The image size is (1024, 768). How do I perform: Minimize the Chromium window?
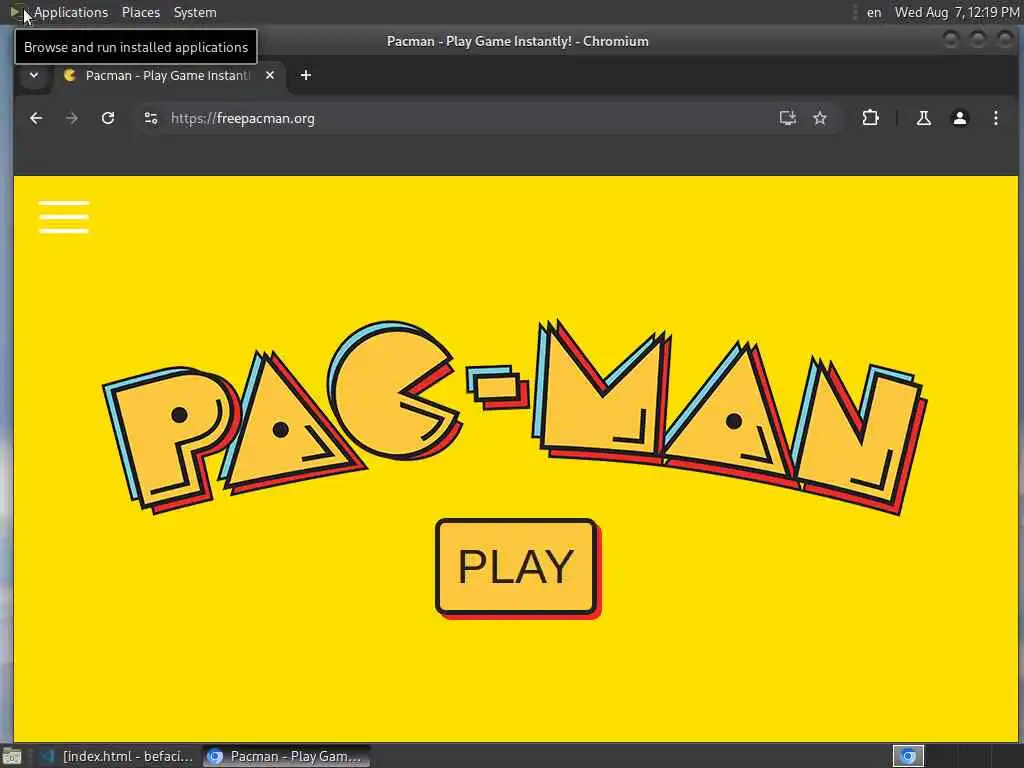[951, 40]
